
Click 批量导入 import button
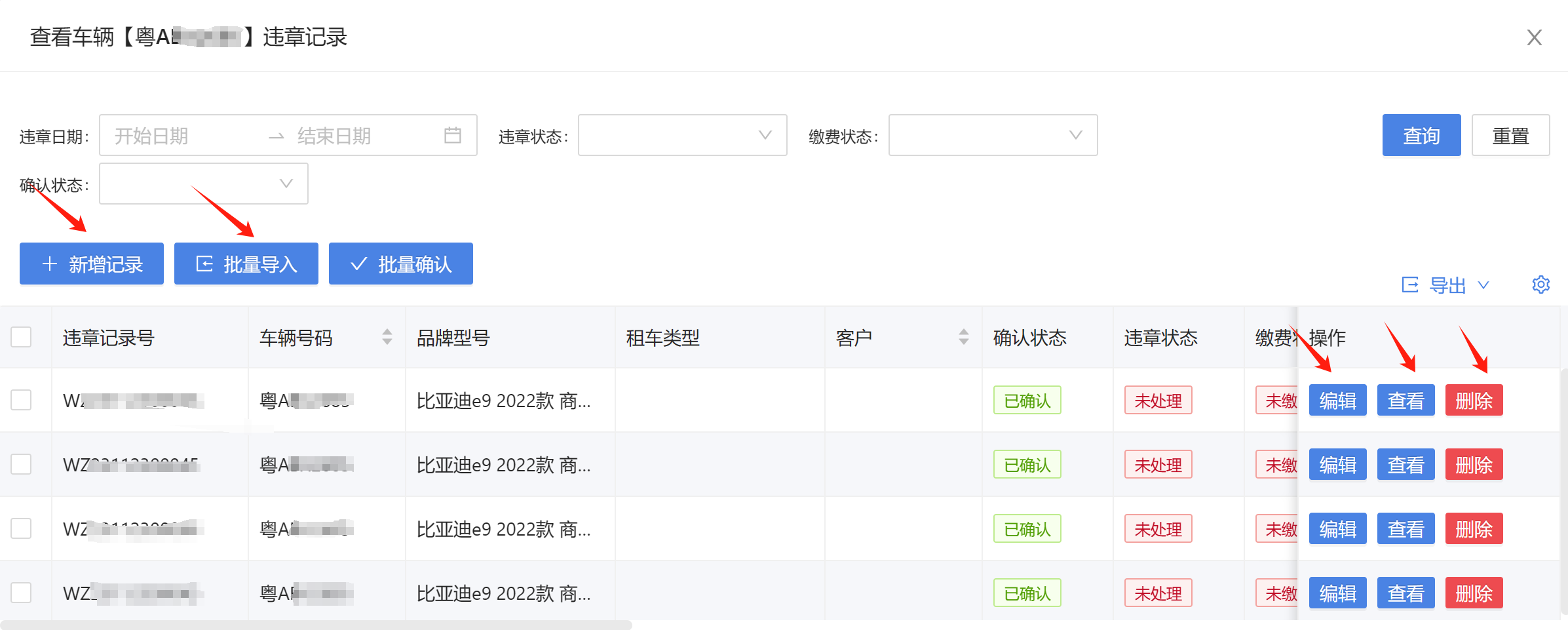[x=246, y=264]
